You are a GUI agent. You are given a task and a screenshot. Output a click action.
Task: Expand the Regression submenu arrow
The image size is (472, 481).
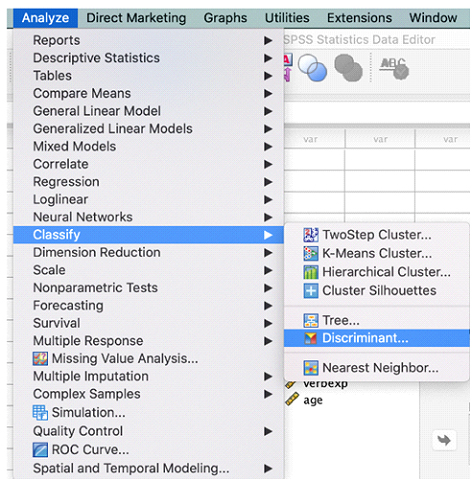(x=268, y=182)
